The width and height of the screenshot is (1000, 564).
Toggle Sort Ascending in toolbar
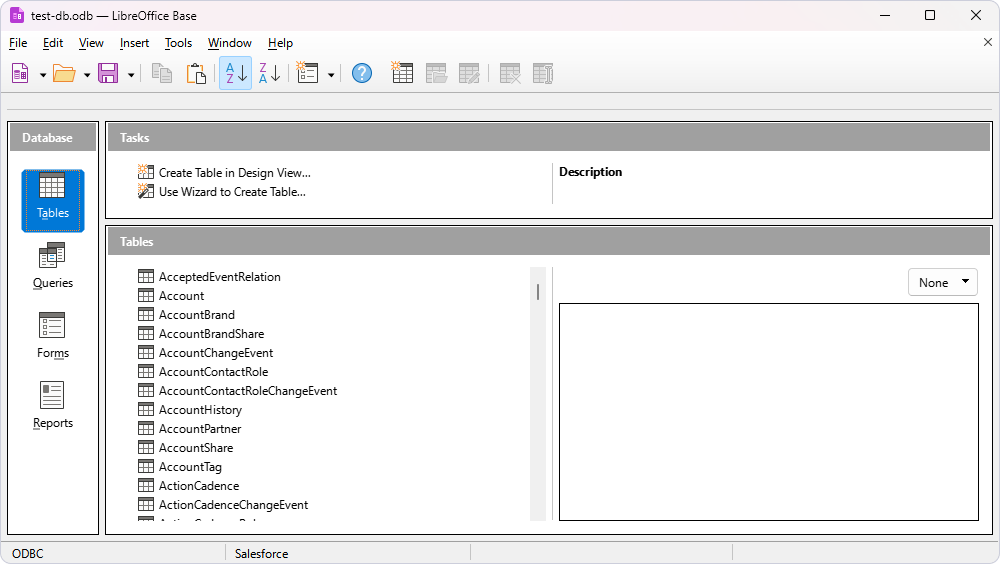click(x=235, y=74)
